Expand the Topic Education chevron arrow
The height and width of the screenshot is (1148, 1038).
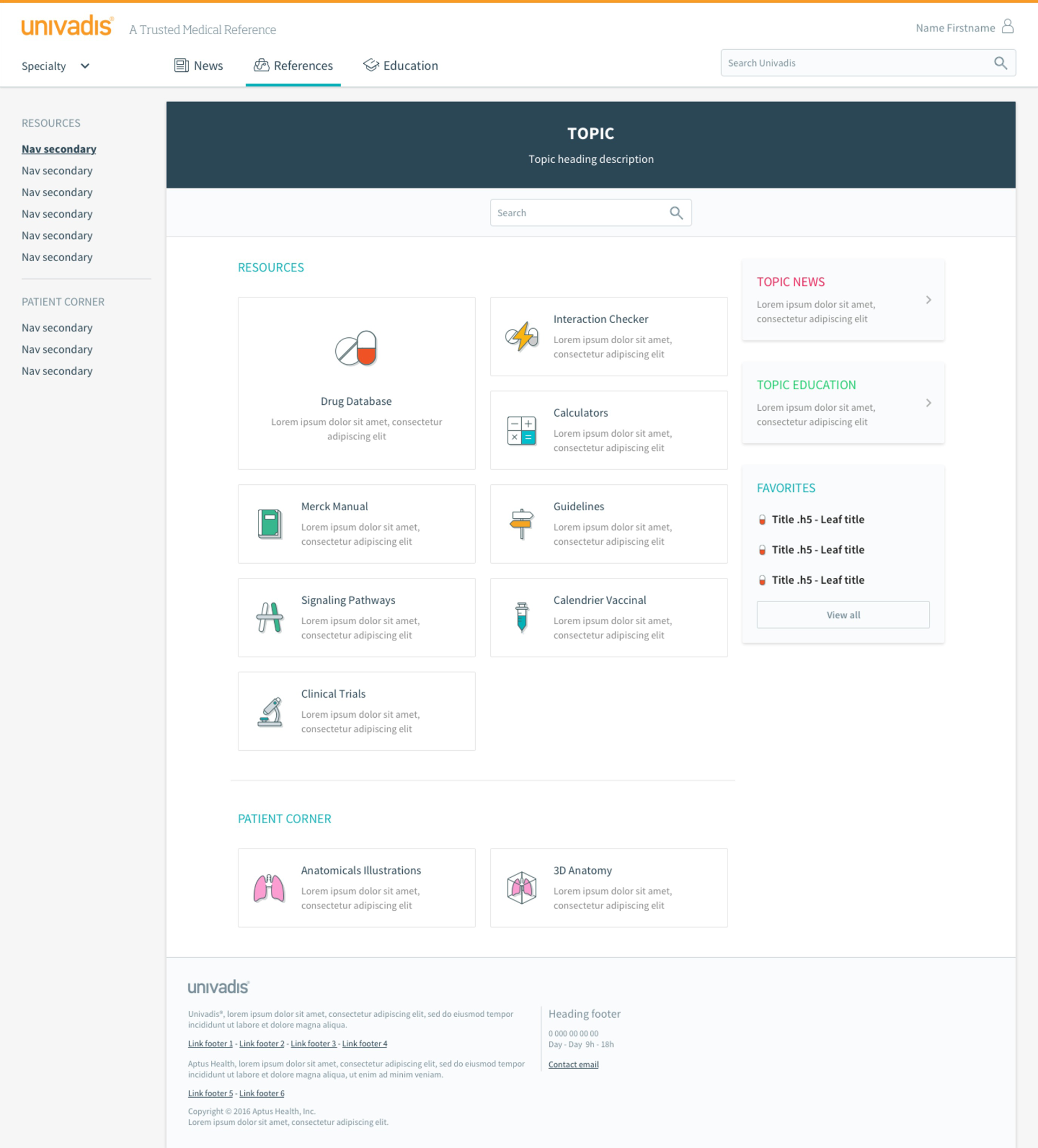click(x=929, y=403)
